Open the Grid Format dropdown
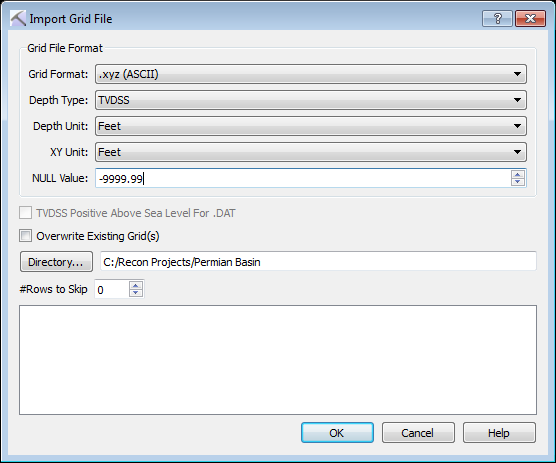 coord(311,74)
